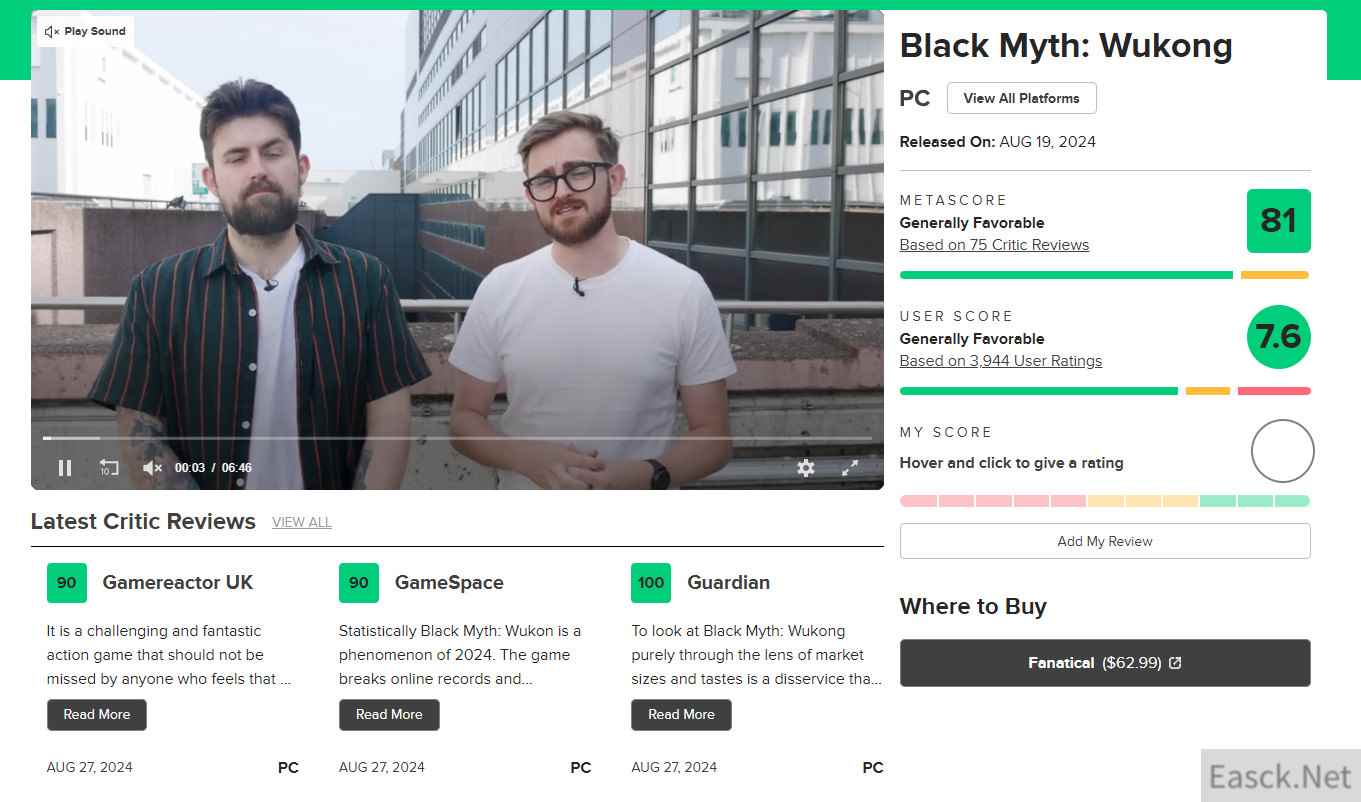Open Based on 3,944 User Ratings link
1361x802 pixels.
click(x=1000, y=361)
